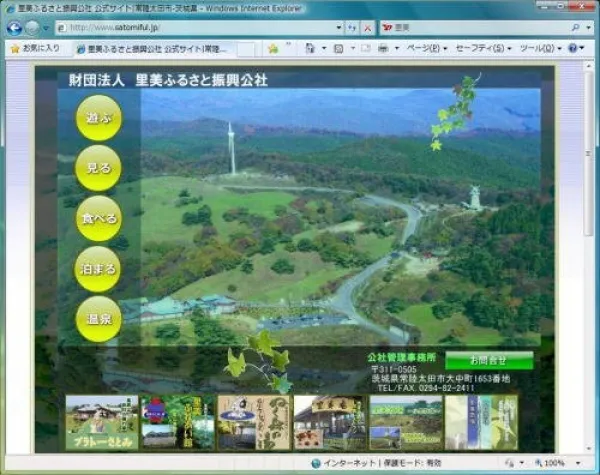Click the green お問合せ button
Screen dimensions: 600x475
pos(488,360)
